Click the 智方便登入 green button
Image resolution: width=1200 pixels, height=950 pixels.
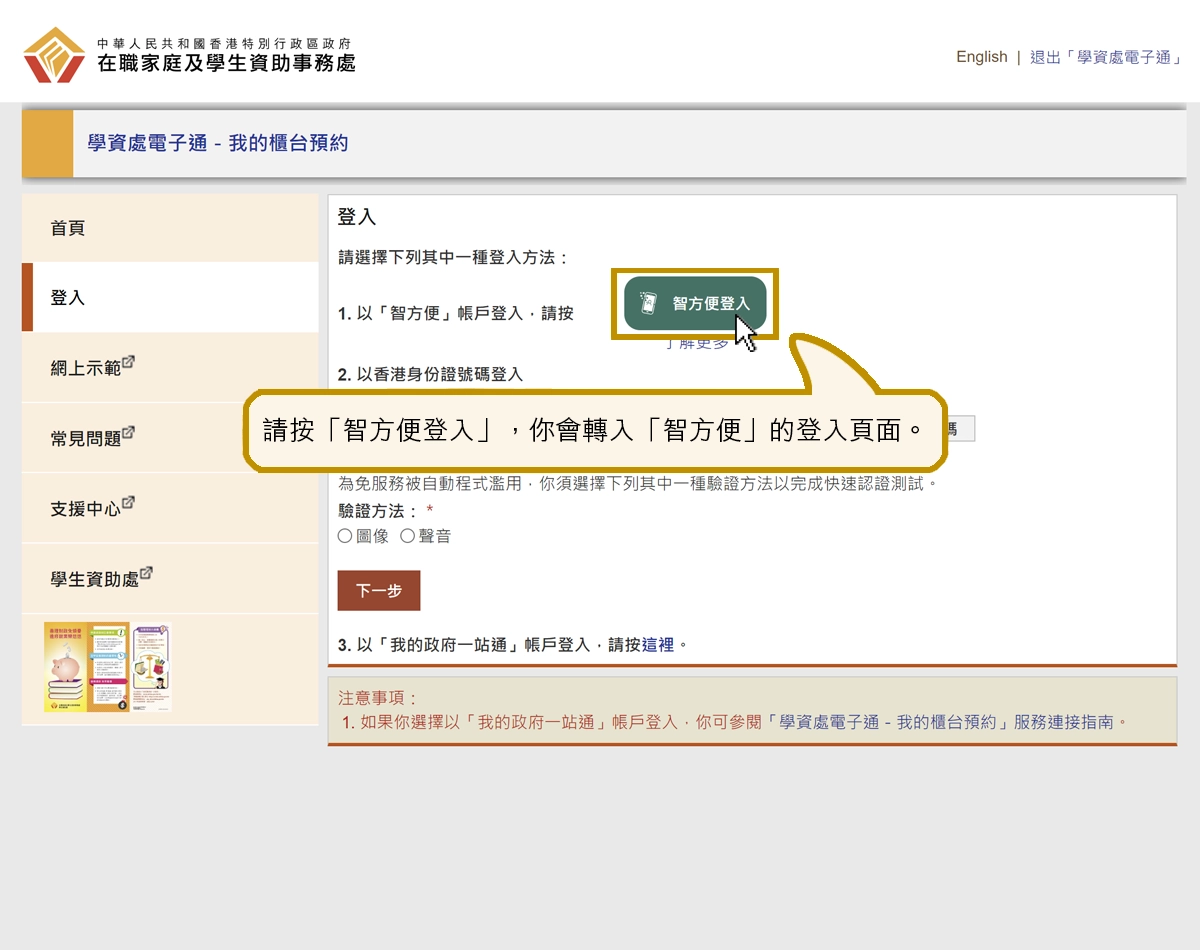[x=695, y=303]
